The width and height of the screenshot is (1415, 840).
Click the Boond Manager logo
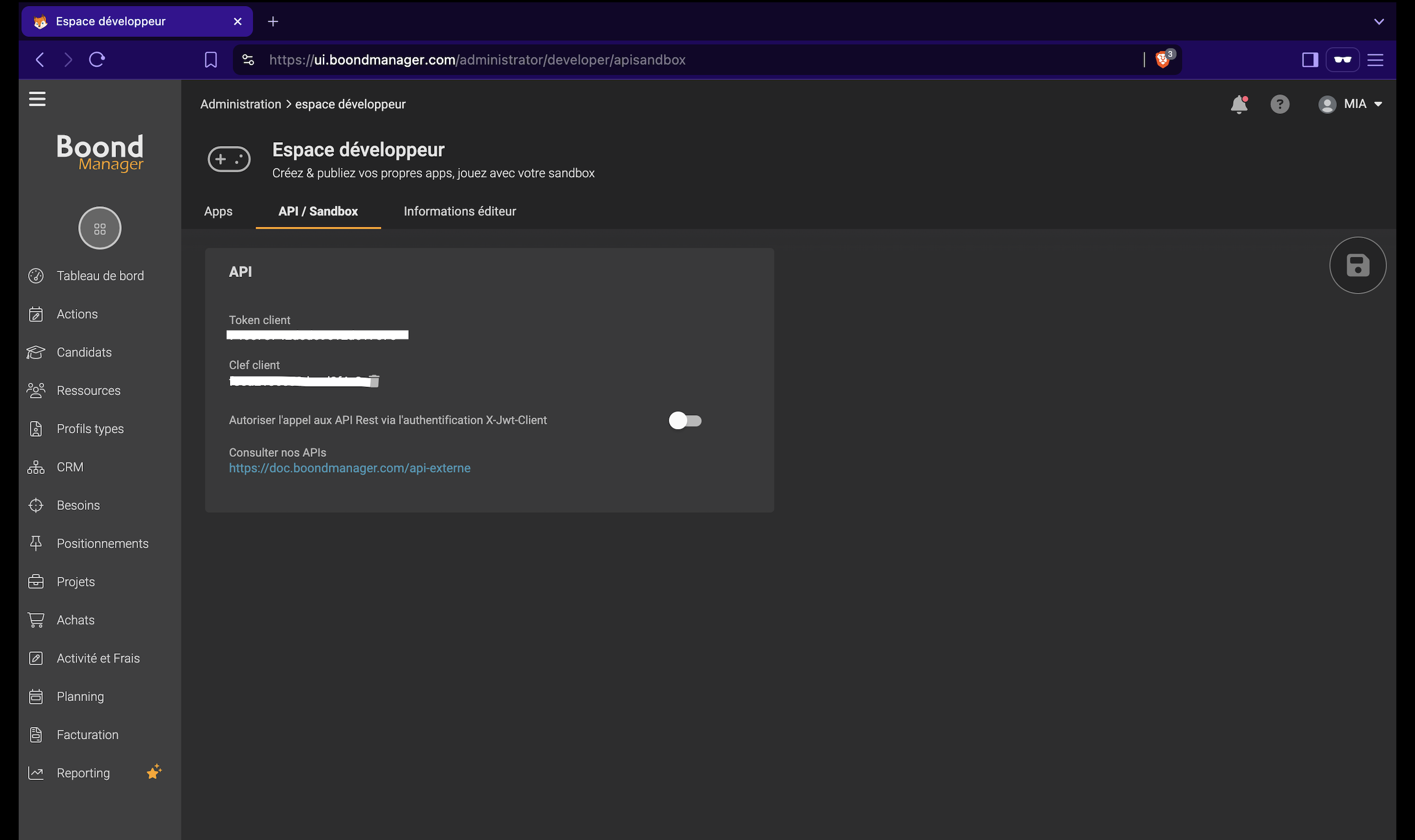pyautogui.click(x=100, y=153)
